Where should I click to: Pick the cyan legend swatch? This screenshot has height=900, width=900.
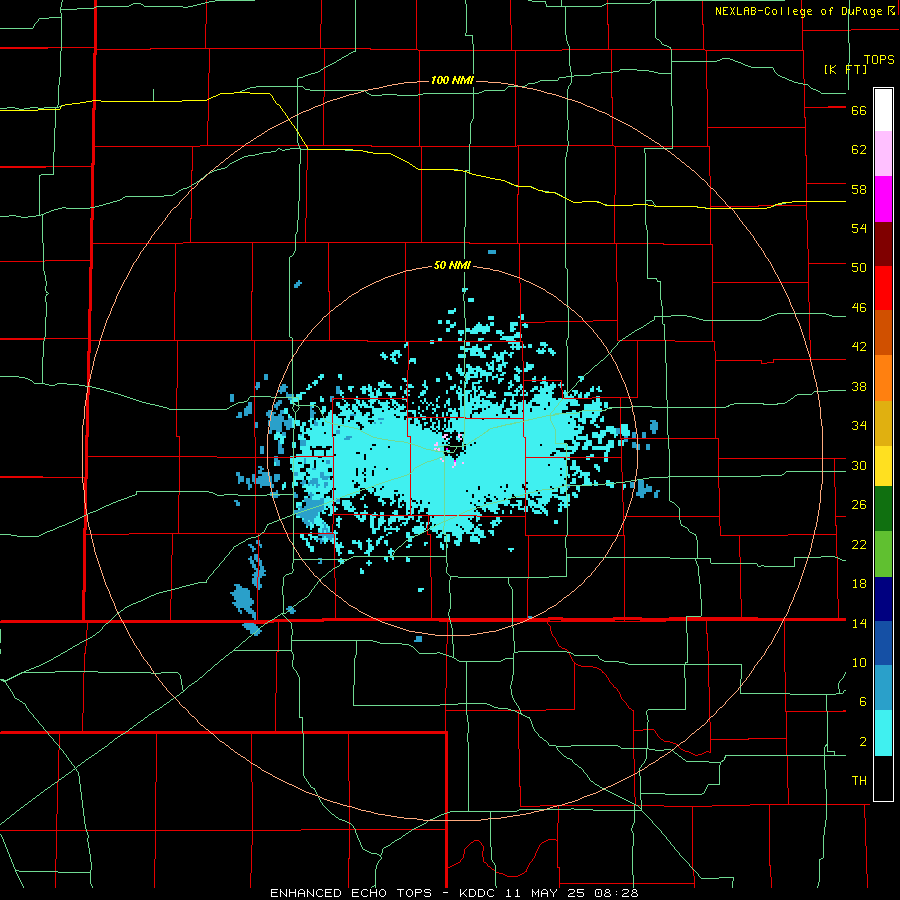click(883, 733)
